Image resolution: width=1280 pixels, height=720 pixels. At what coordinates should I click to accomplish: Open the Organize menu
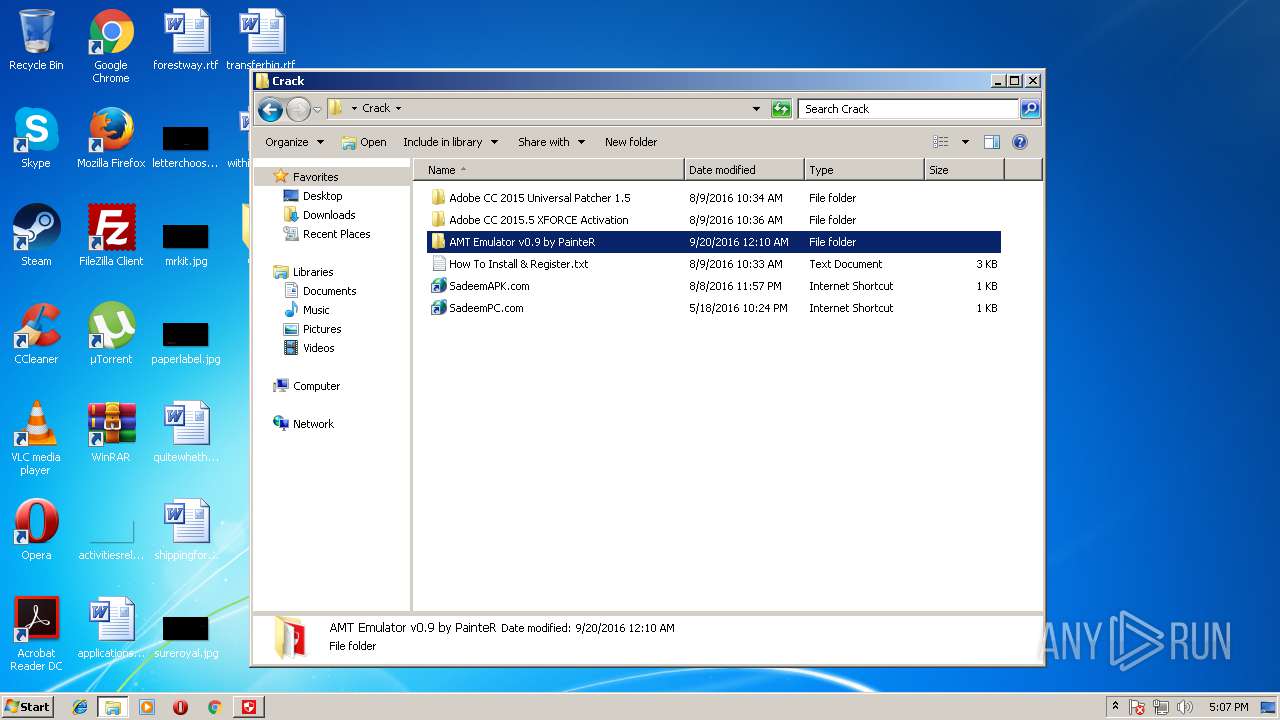[x=294, y=142]
